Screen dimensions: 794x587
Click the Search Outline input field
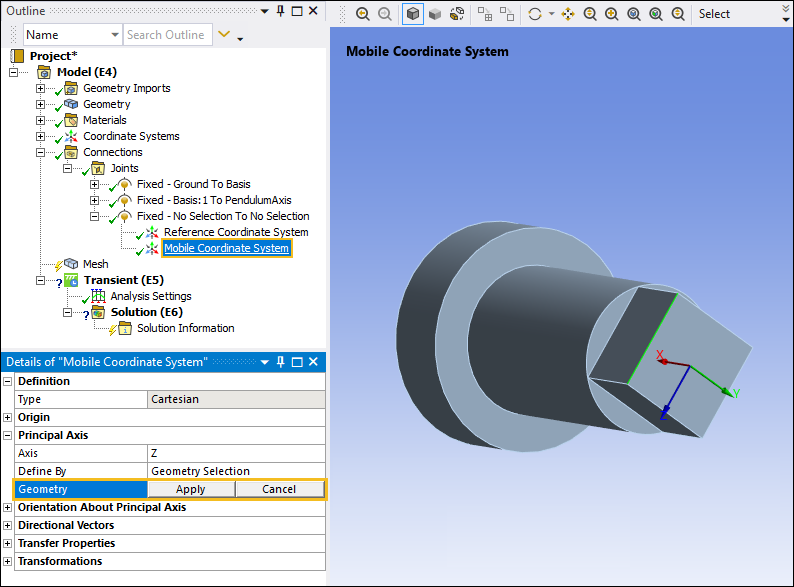[166, 35]
